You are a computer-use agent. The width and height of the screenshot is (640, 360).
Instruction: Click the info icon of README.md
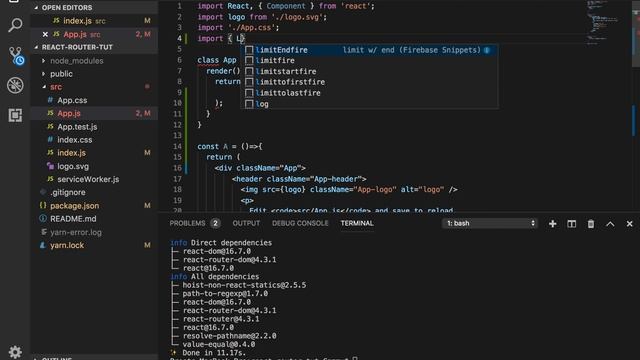pos(43,218)
